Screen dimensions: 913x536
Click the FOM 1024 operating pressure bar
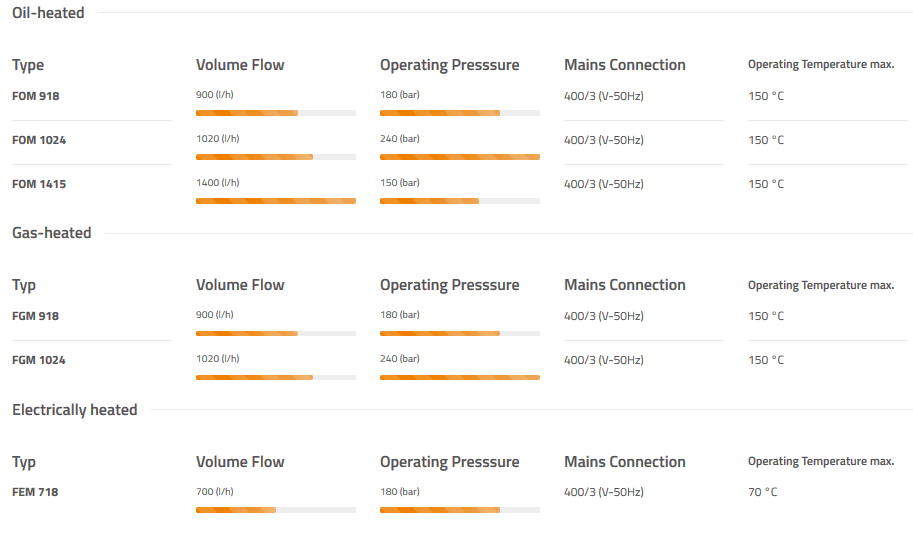459,157
